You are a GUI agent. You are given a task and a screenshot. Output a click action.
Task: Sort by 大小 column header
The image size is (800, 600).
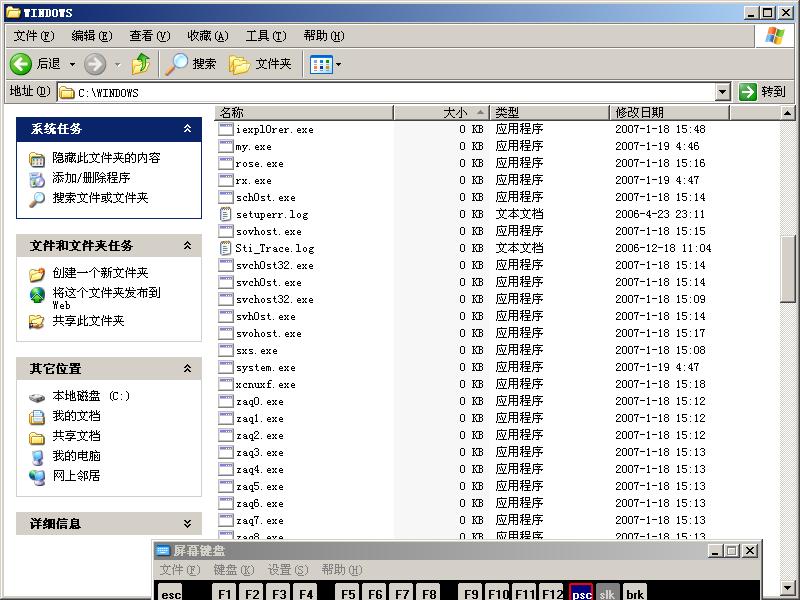click(442, 112)
